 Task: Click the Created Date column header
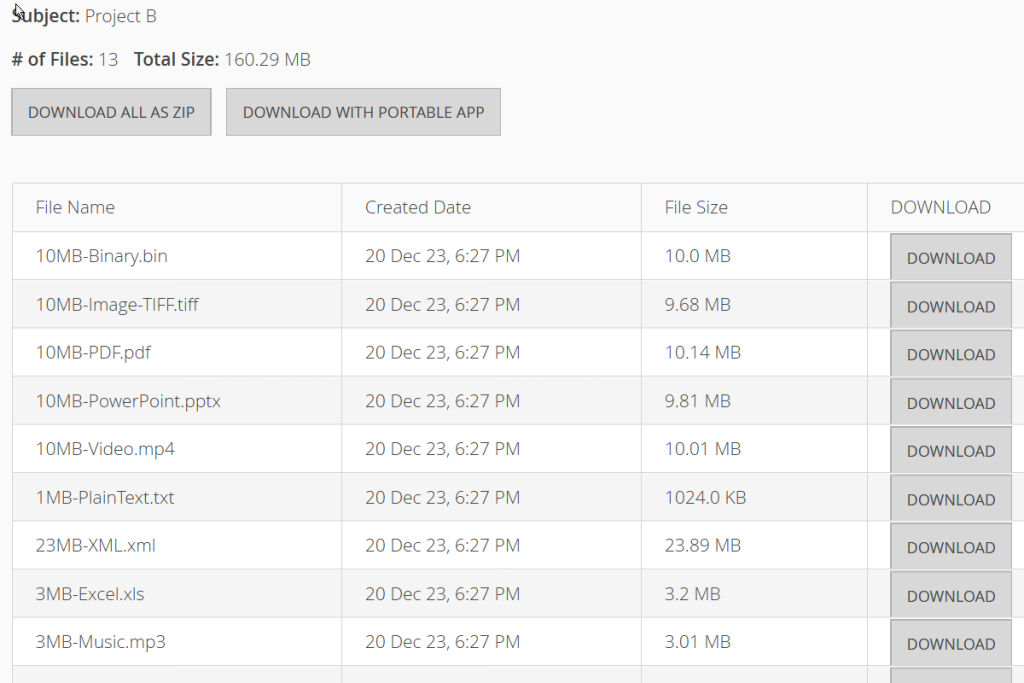click(x=418, y=207)
